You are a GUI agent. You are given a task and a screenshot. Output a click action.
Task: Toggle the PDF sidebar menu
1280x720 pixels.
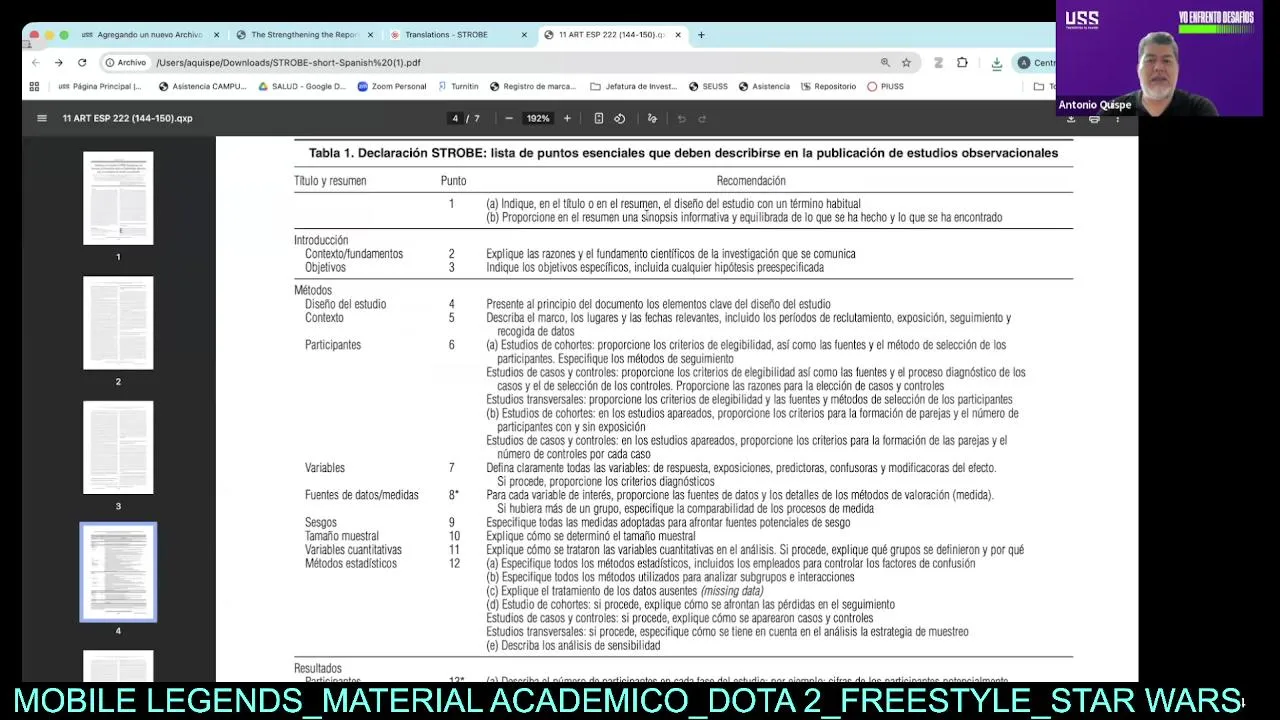coord(42,118)
